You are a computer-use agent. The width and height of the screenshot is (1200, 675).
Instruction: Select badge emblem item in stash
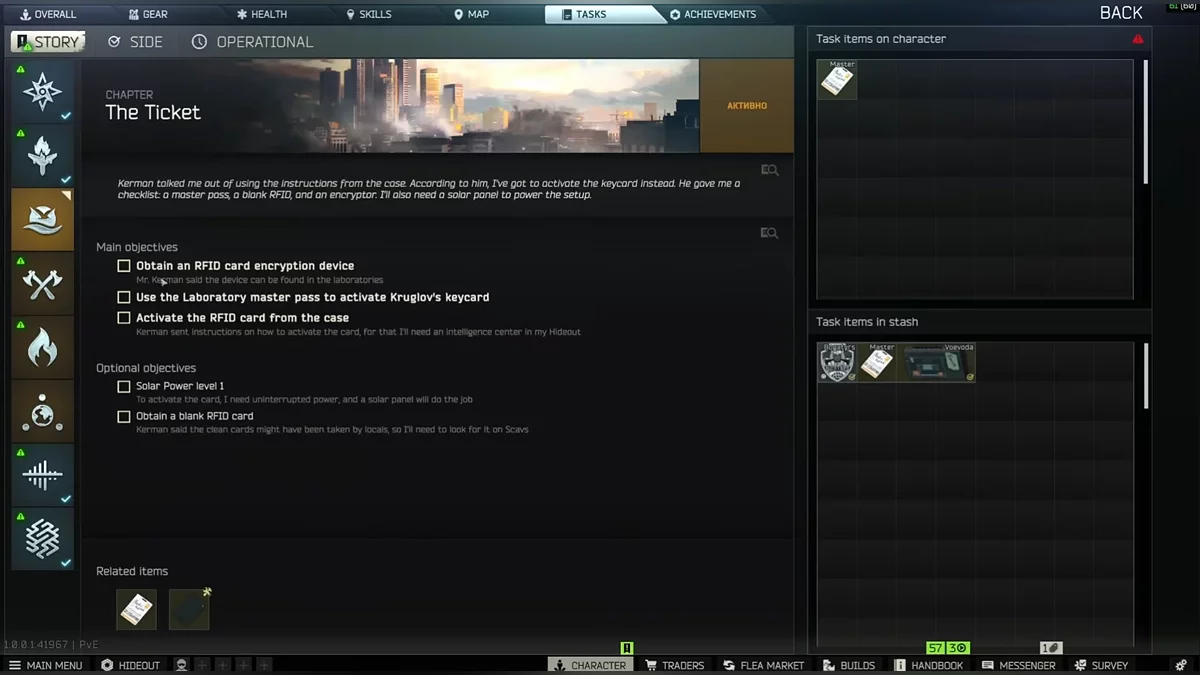click(x=837, y=362)
